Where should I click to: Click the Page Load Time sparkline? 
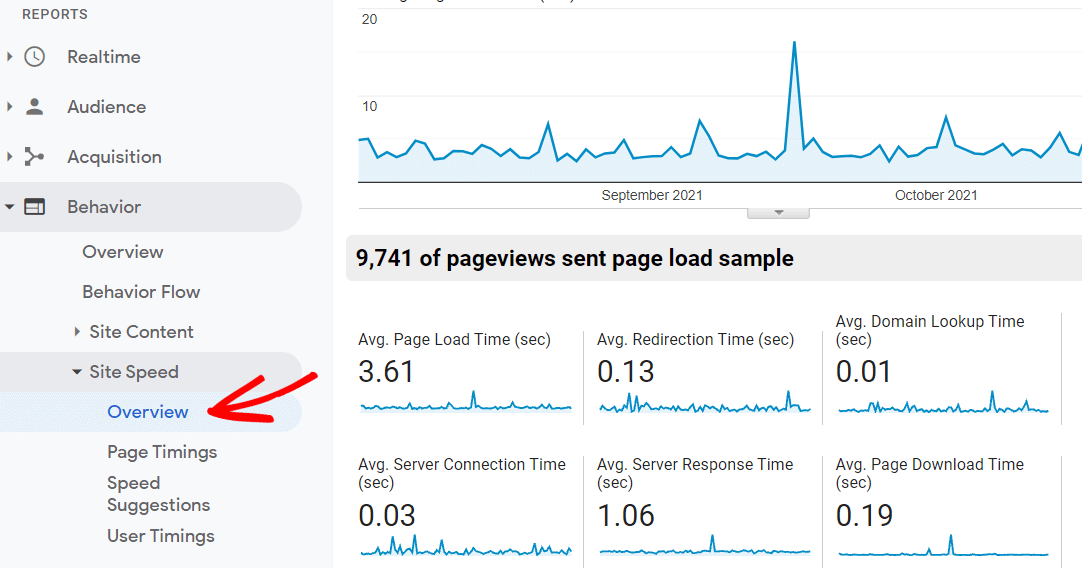coord(466,403)
